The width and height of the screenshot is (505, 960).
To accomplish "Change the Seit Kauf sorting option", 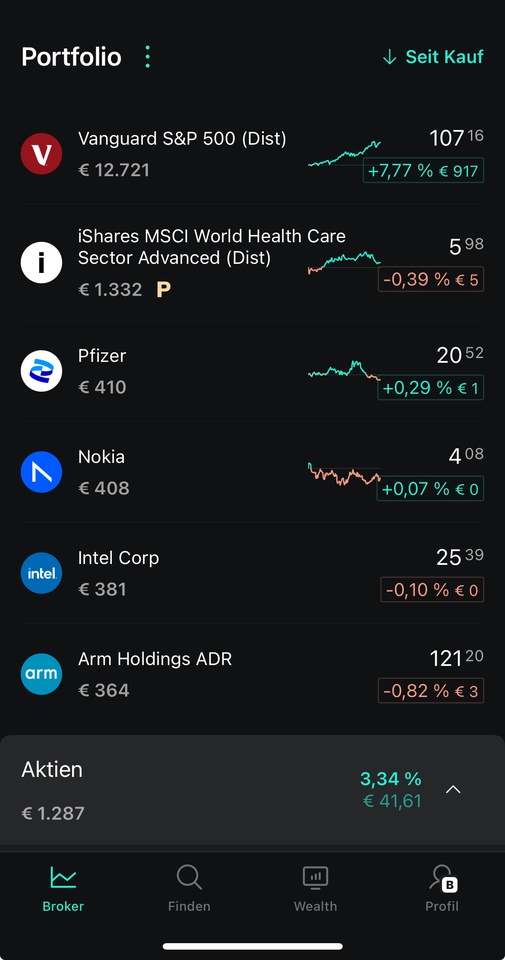I will pyautogui.click(x=433, y=57).
